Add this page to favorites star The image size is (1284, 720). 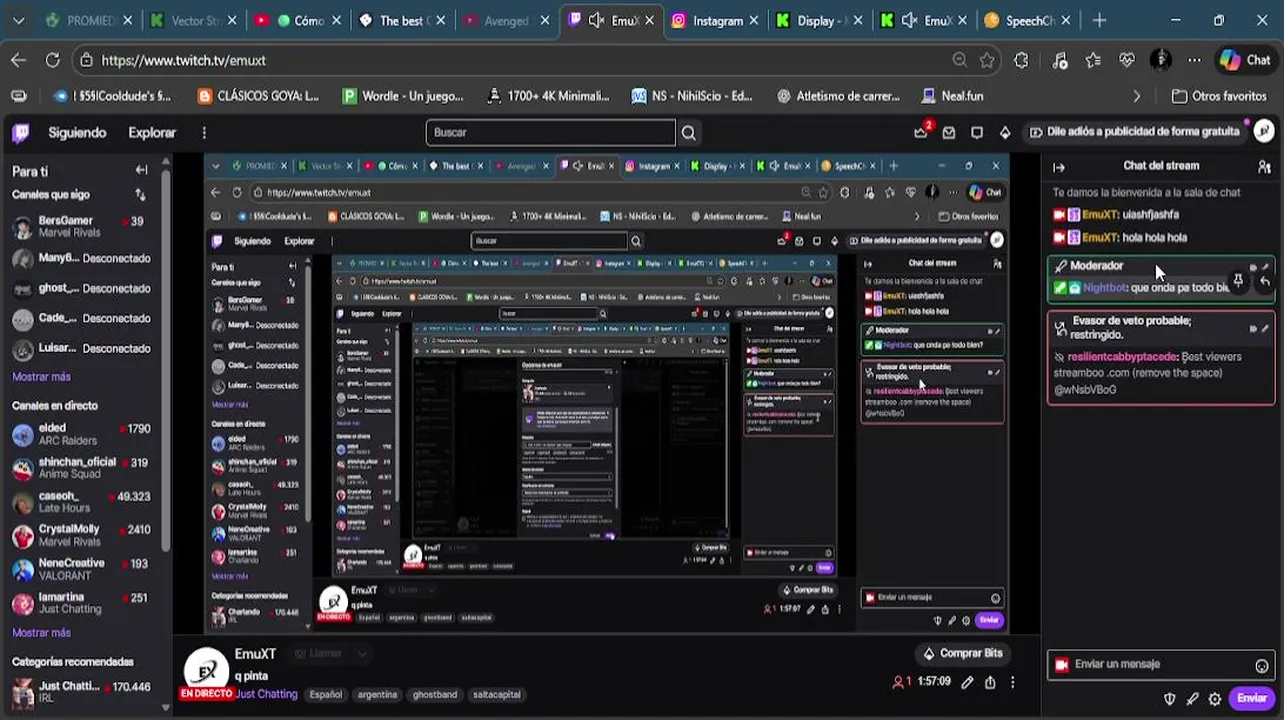click(x=987, y=60)
